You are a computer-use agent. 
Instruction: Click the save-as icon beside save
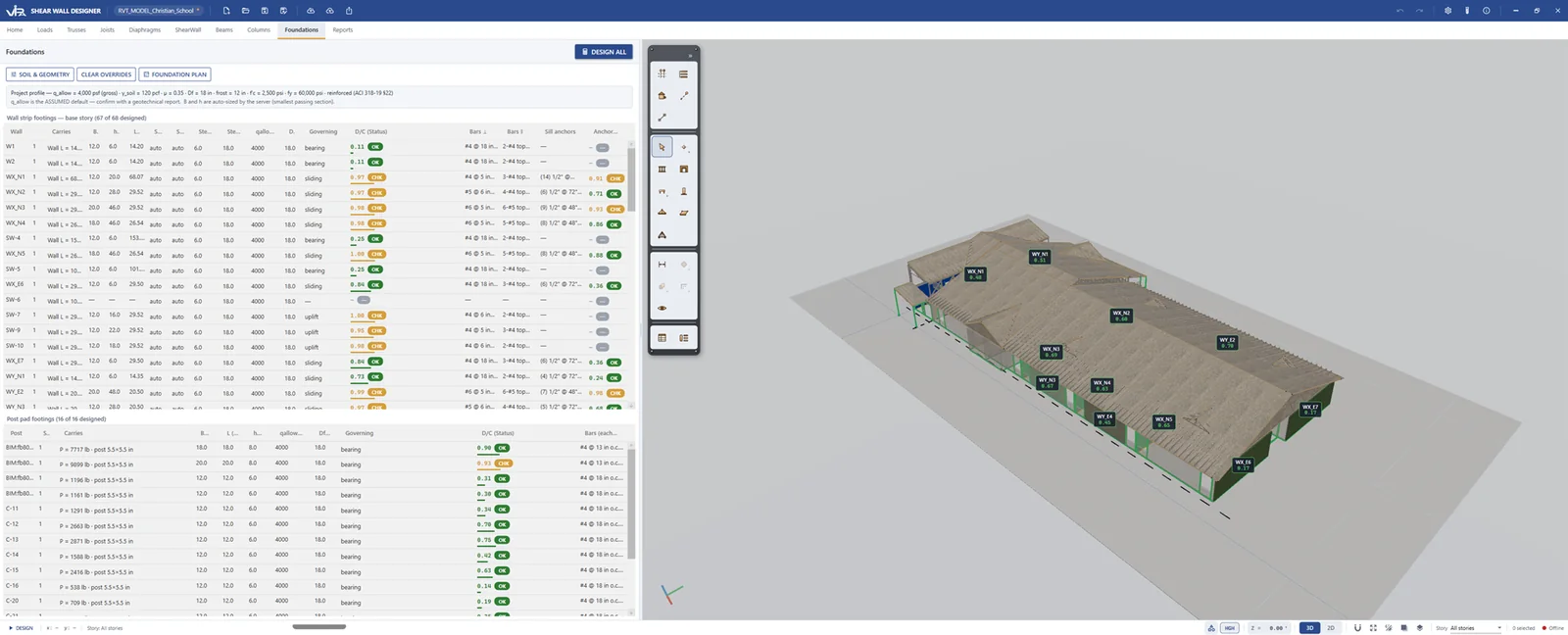[283, 11]
